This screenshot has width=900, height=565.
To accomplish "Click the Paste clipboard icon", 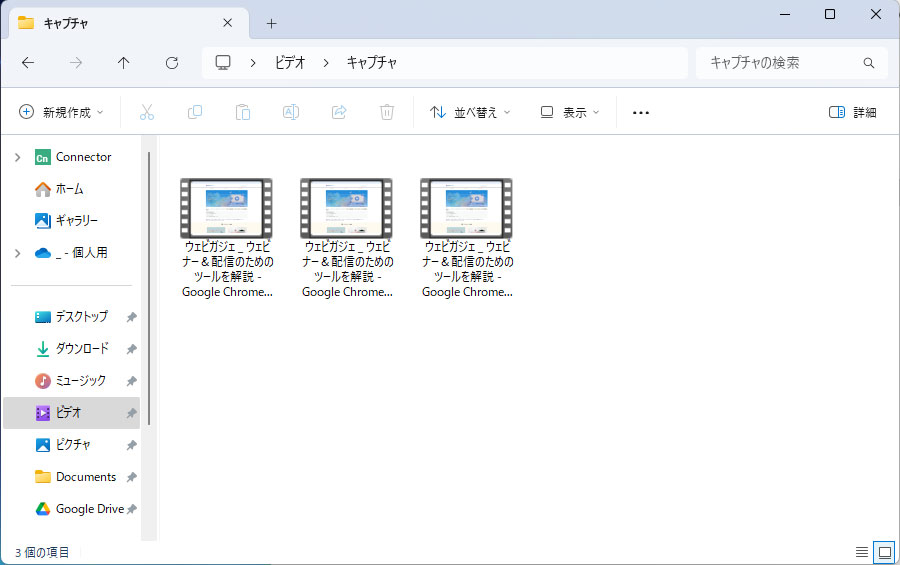I will [x=243, y=112].
